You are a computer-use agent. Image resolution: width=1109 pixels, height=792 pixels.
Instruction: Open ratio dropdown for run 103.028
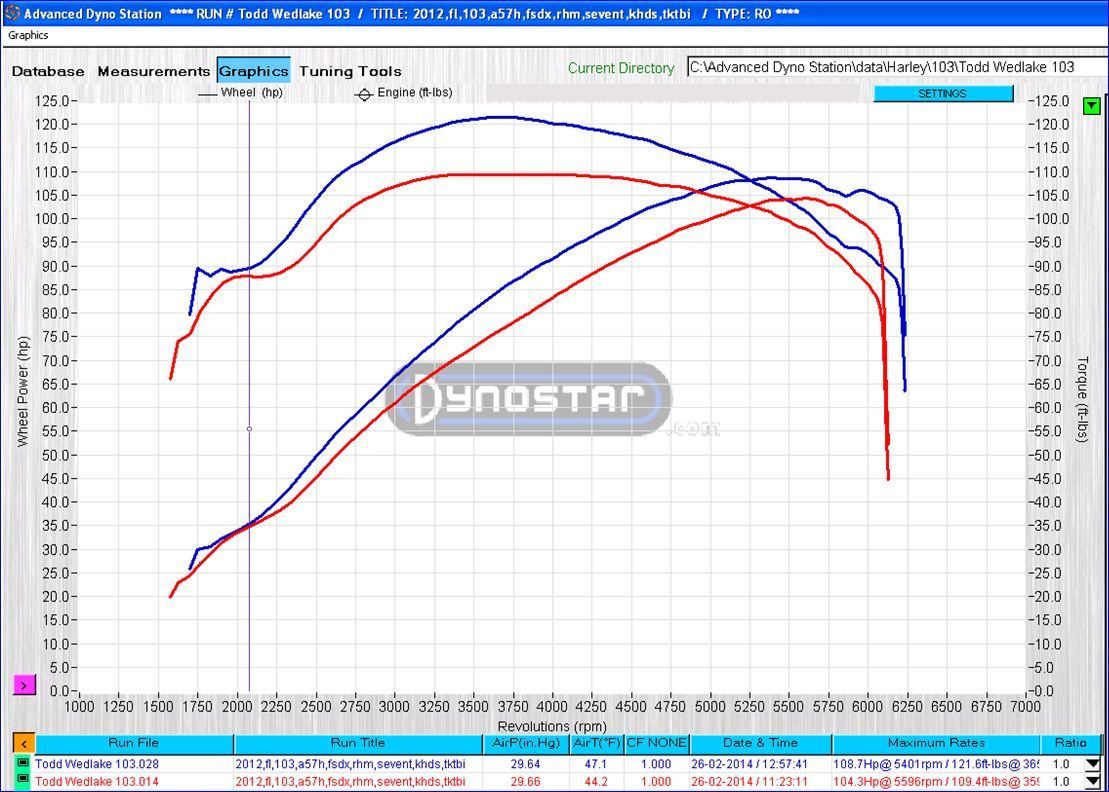[1092, 765]
